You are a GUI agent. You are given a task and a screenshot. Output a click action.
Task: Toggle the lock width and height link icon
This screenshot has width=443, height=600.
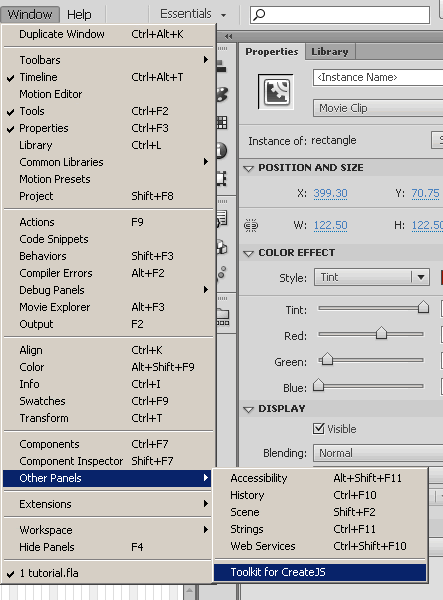coord(251,226)
